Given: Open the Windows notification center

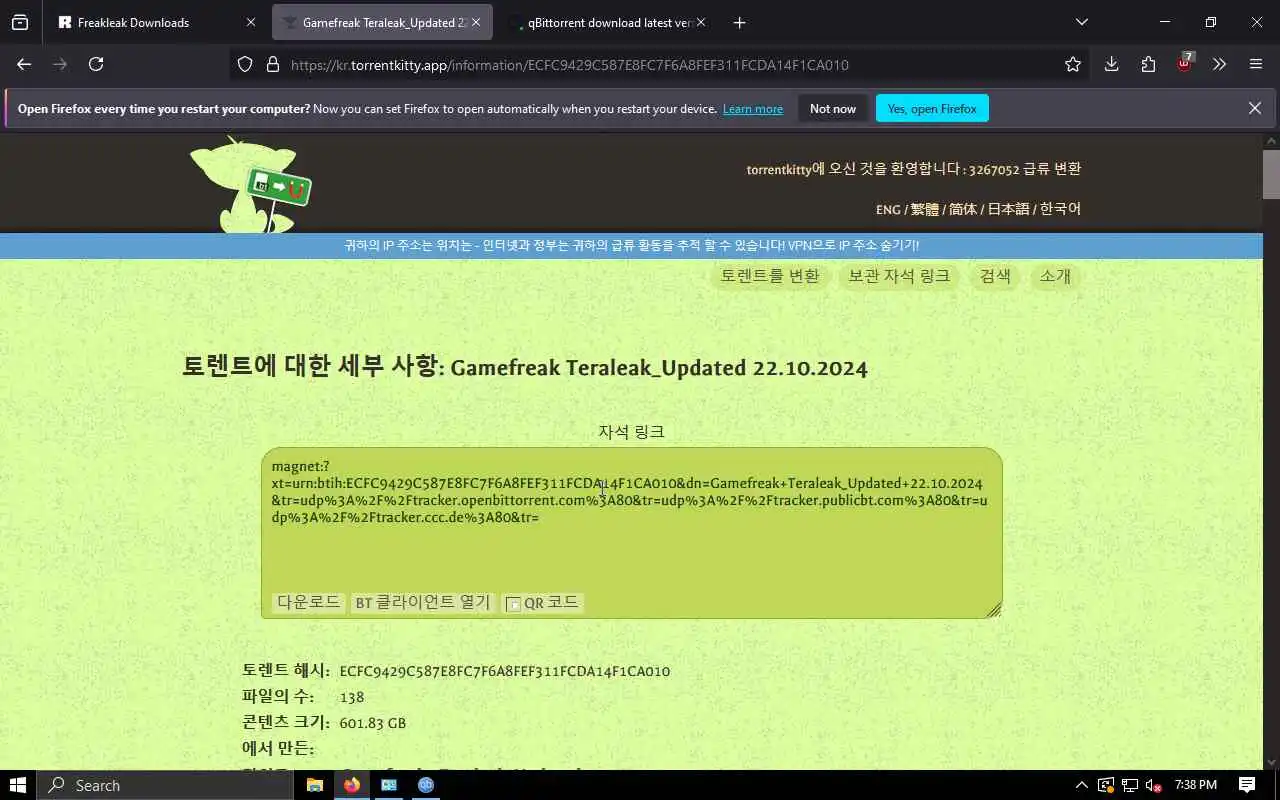Looking at the screenshot, I should [x=1247, y=785].
